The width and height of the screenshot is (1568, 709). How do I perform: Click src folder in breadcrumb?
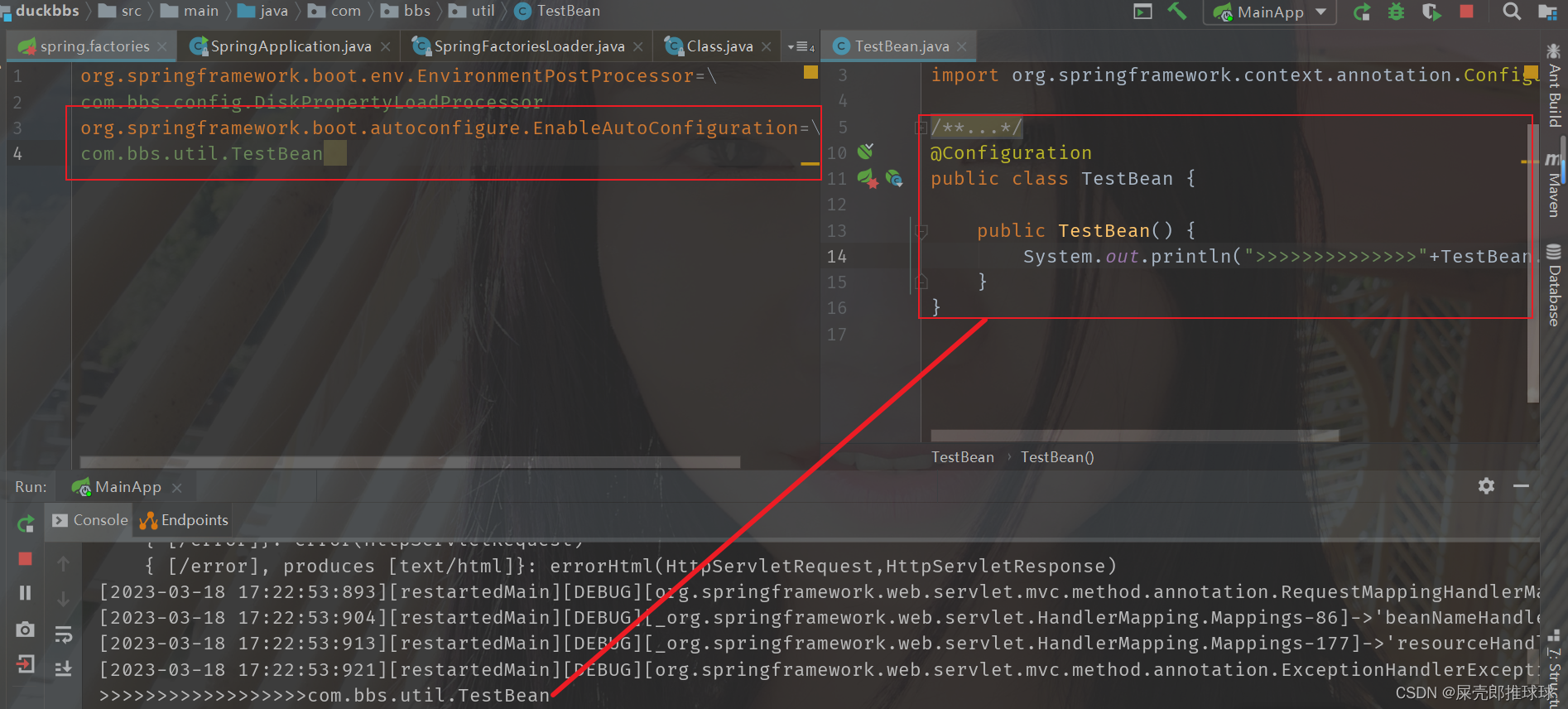pos(120,11)
